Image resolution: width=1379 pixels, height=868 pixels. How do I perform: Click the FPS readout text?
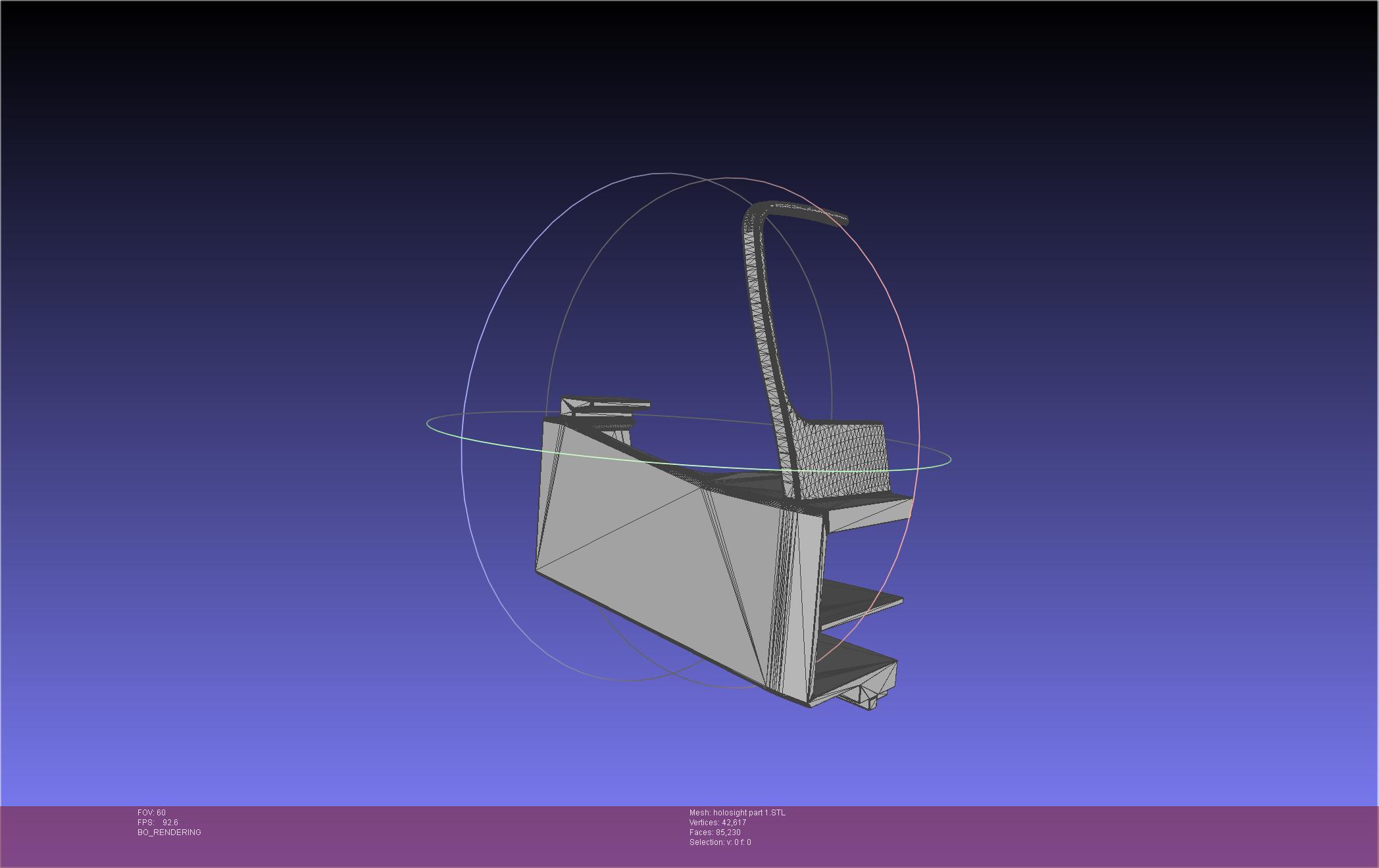(x=158, y=823)
